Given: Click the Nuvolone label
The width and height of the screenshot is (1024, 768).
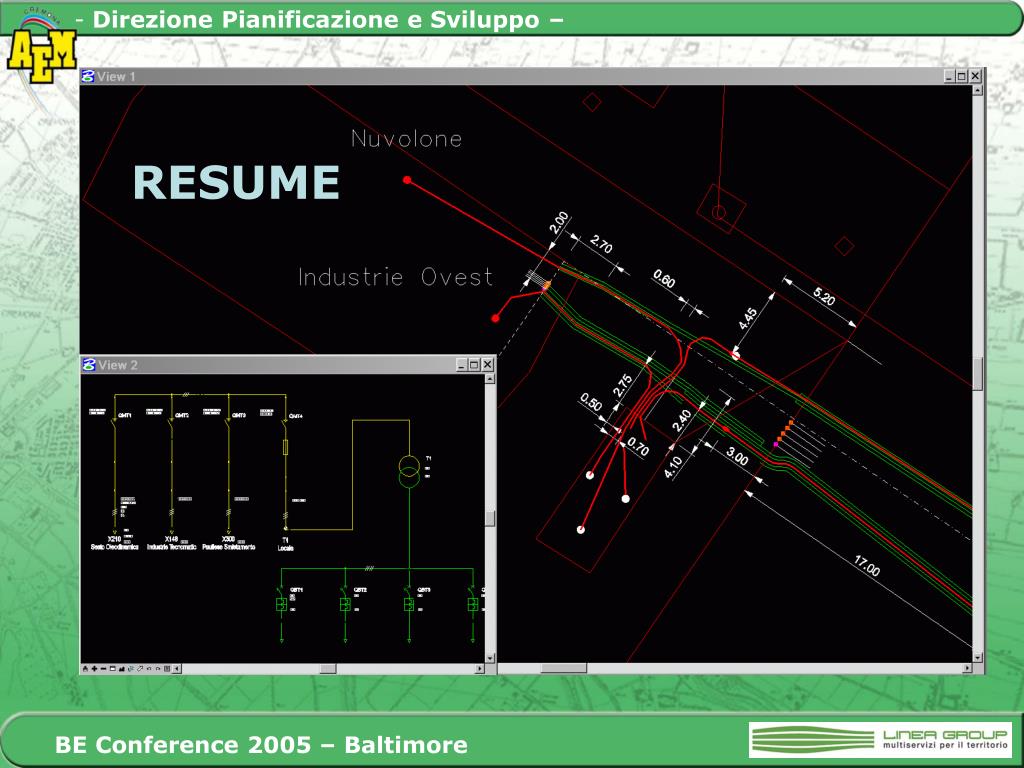Looking at the screenshot, I should tap(406, 138).
